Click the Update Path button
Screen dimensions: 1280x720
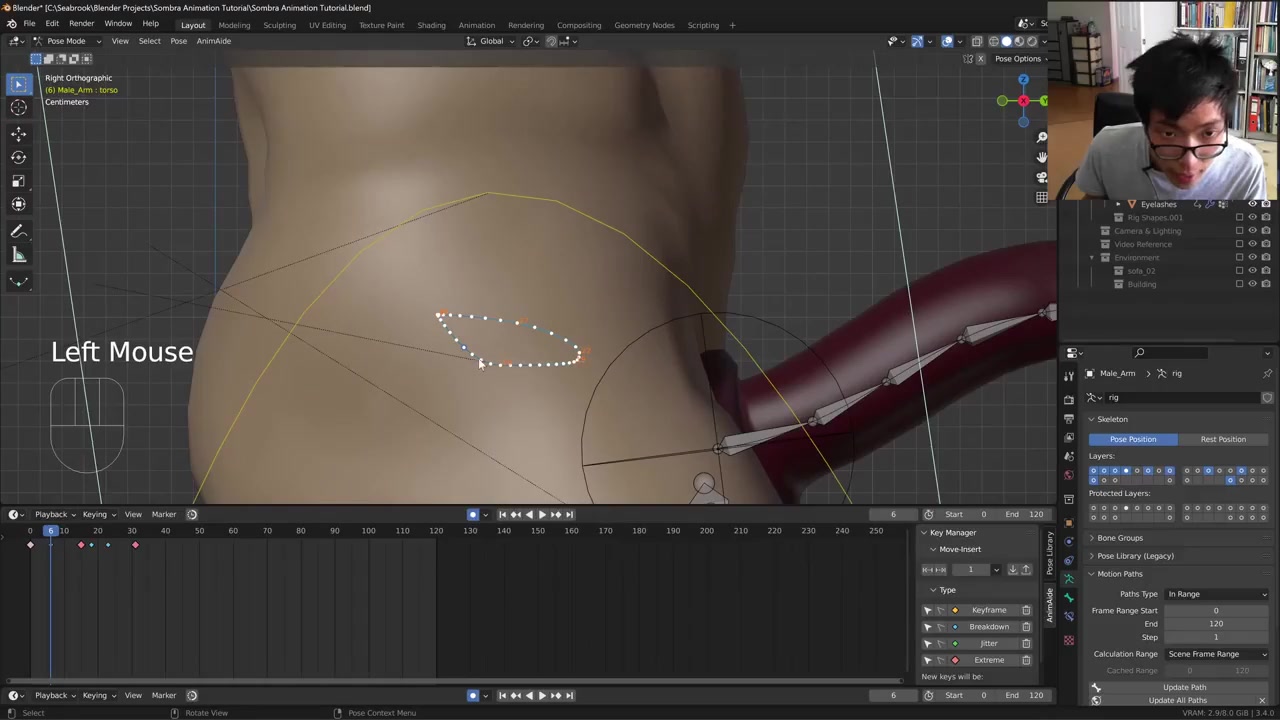pyautogui.click(x=1183, y=687)
